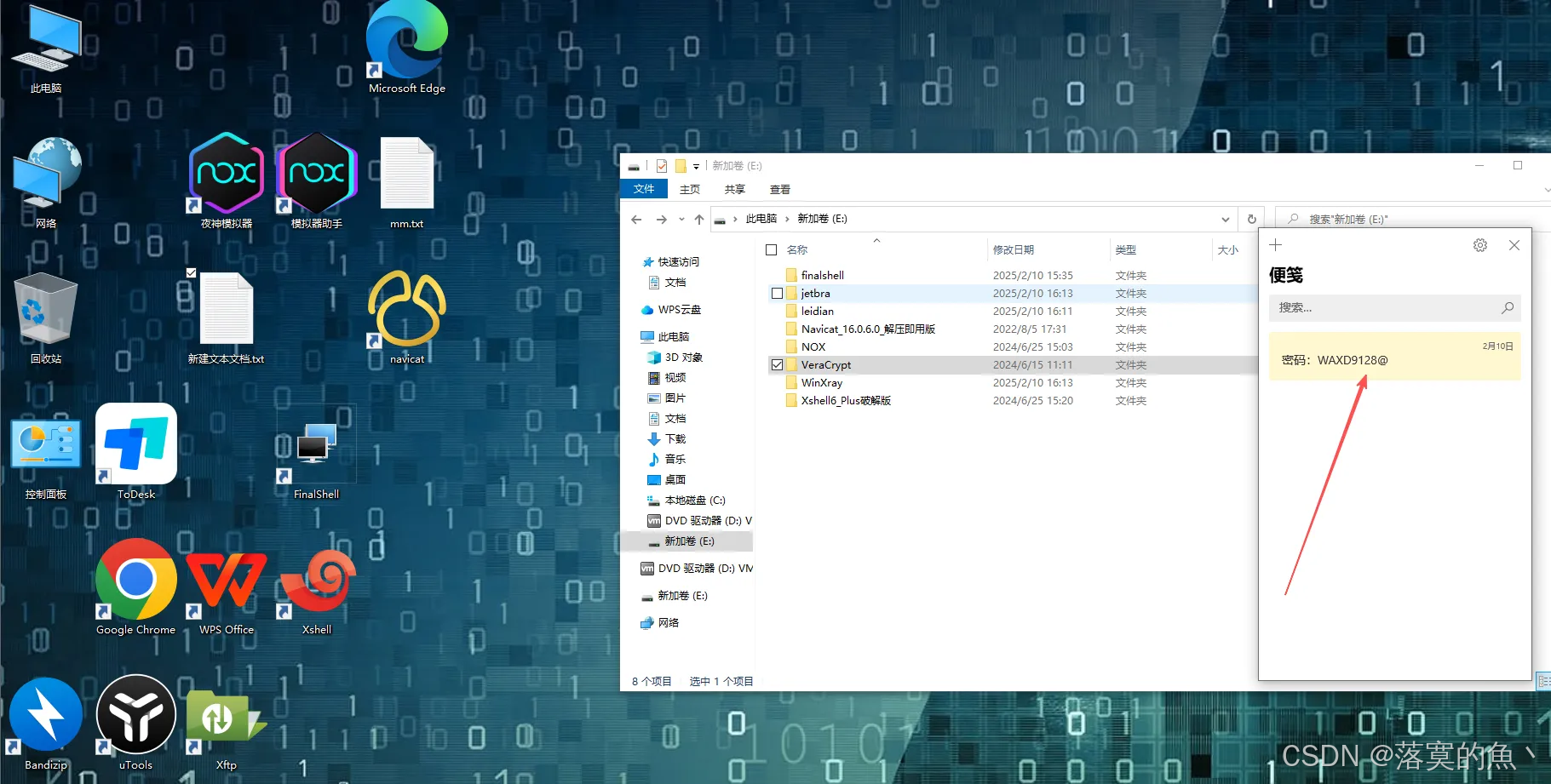Select the leidian folder row
The image size is (1551, 784).
point(1011,311)
